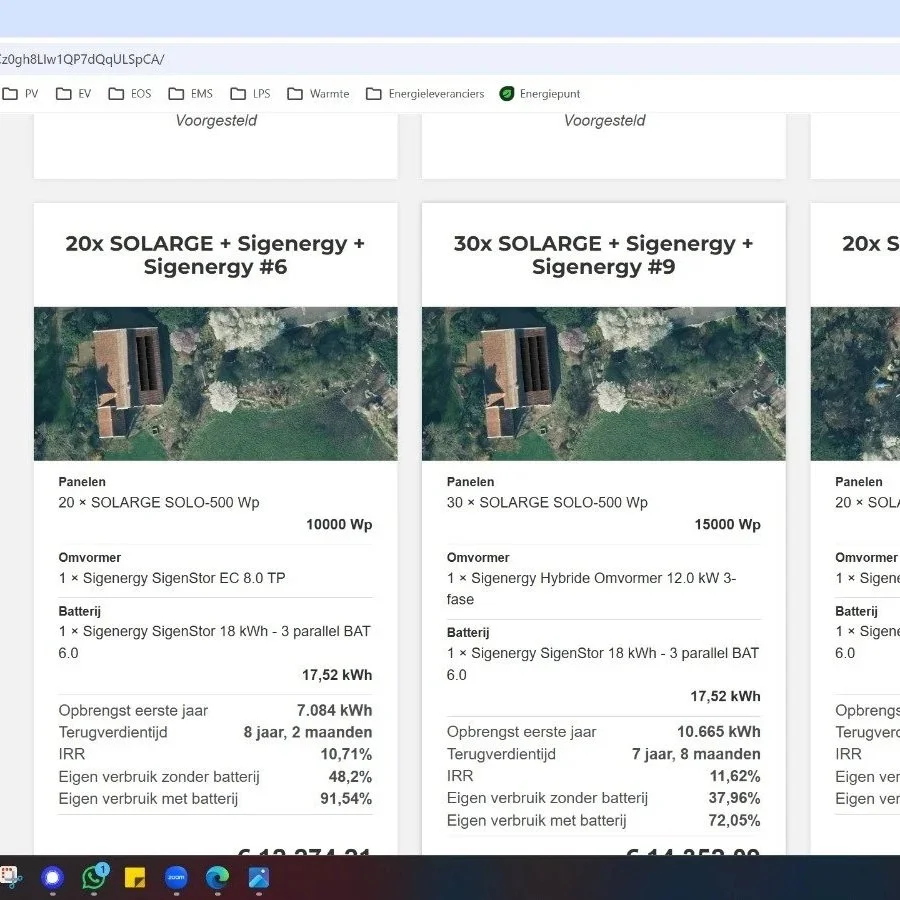Open the Warmte bookmarks folder
900x900 pixels.
pos(318,94)
